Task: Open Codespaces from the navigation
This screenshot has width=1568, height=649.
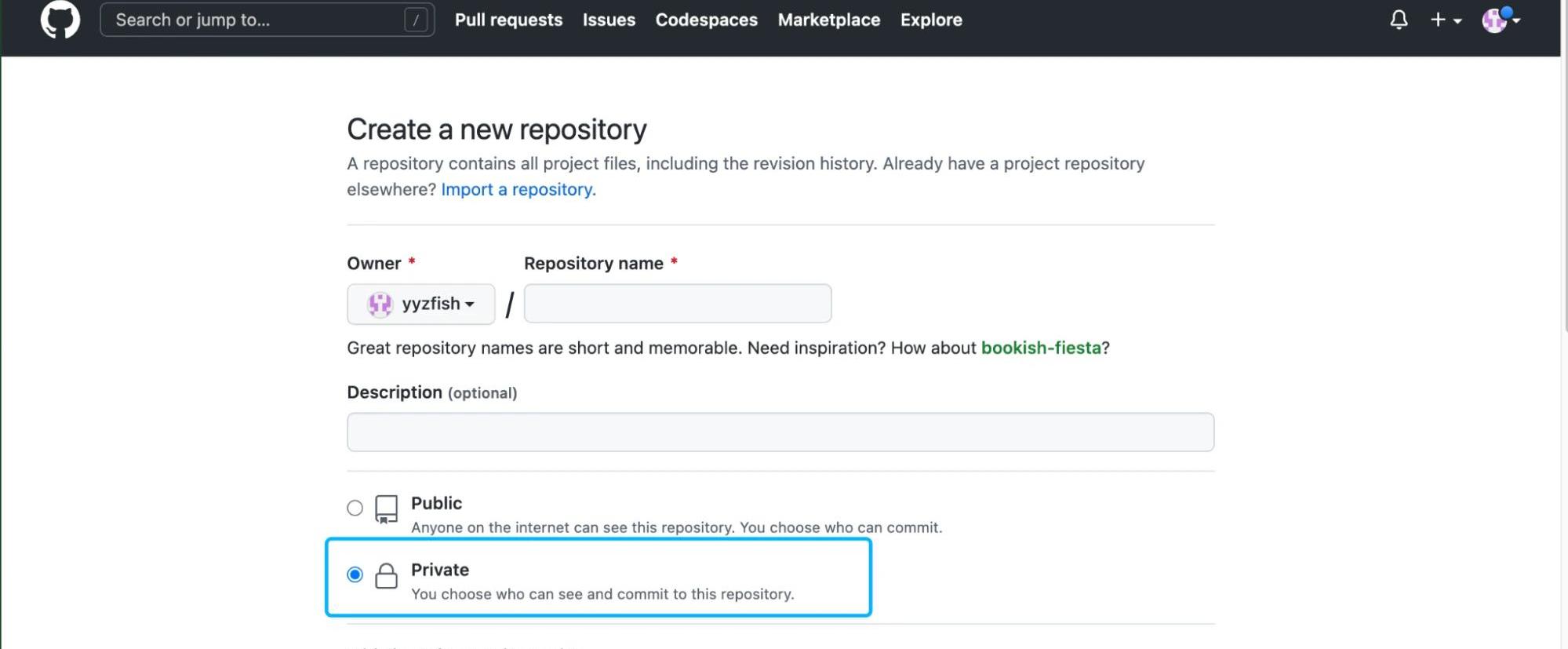Action: click(706, 20)
